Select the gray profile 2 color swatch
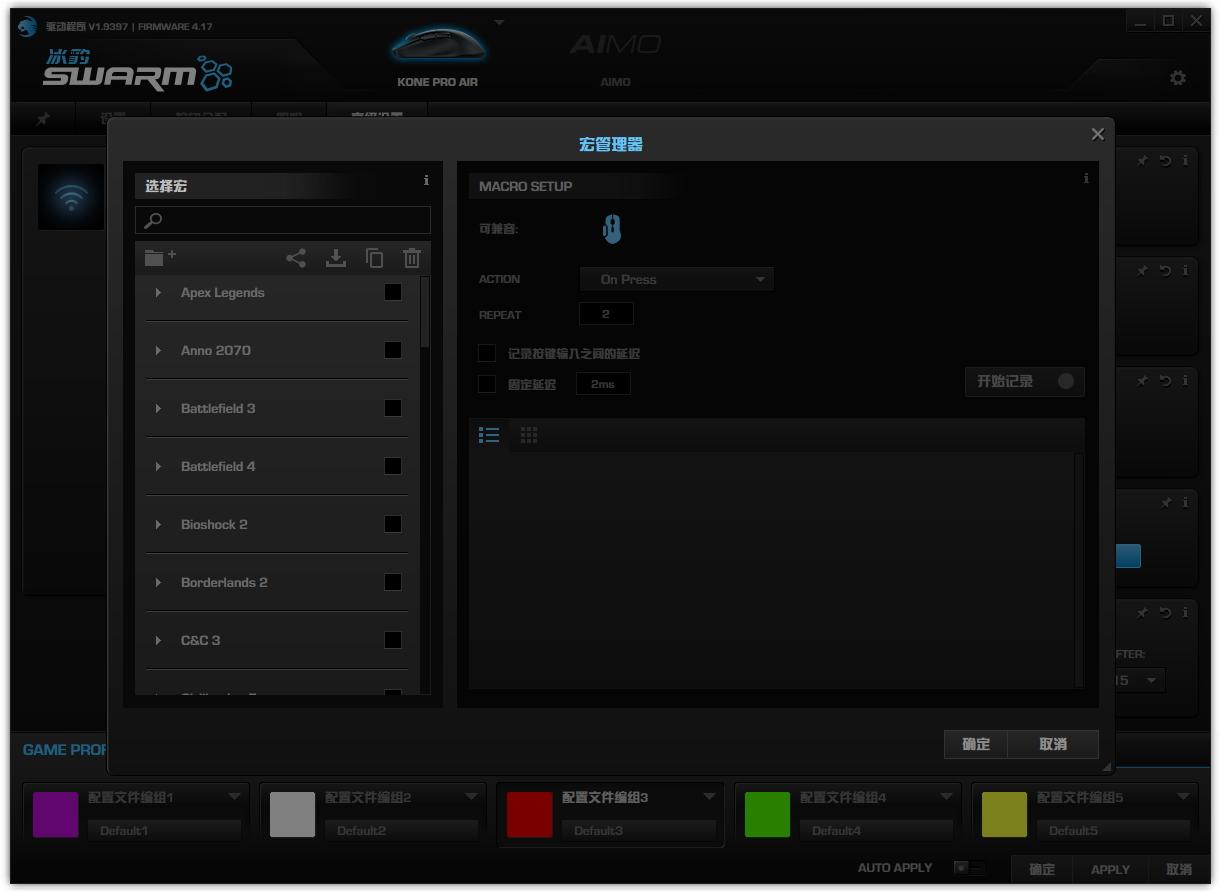Viewport: 1221px width, 892px height. pyautogui.click(x=292, y=814)
